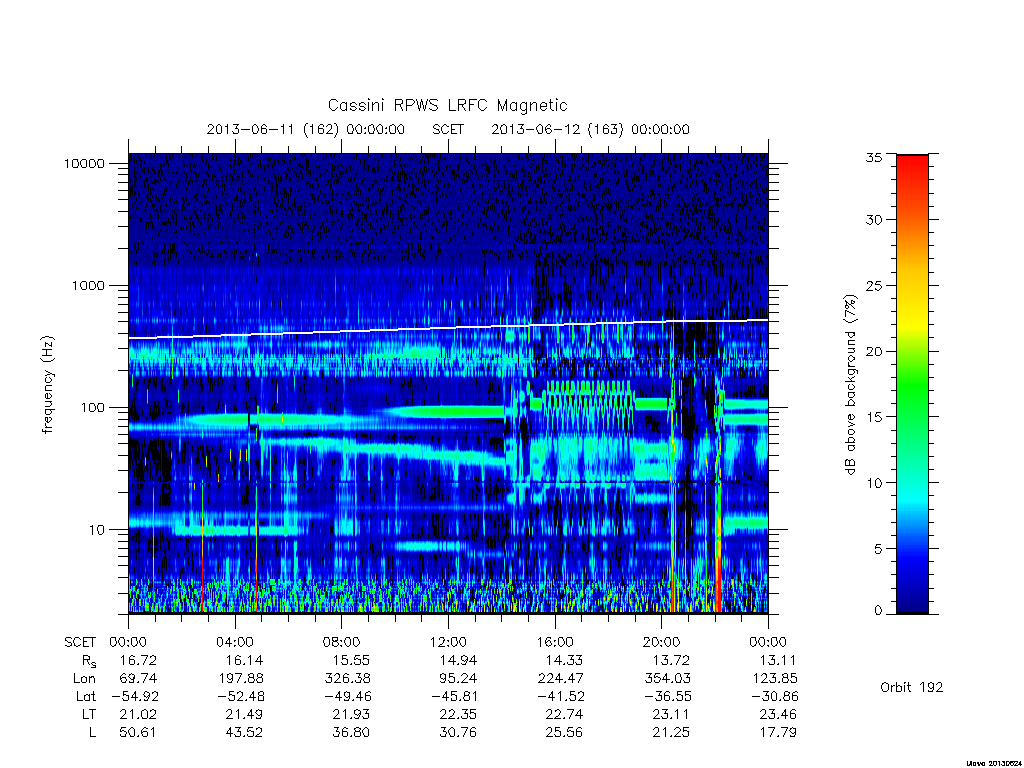Click the 16:00 SCET time marker
The width and height of the screenshot is (1024, 768).
554,642
